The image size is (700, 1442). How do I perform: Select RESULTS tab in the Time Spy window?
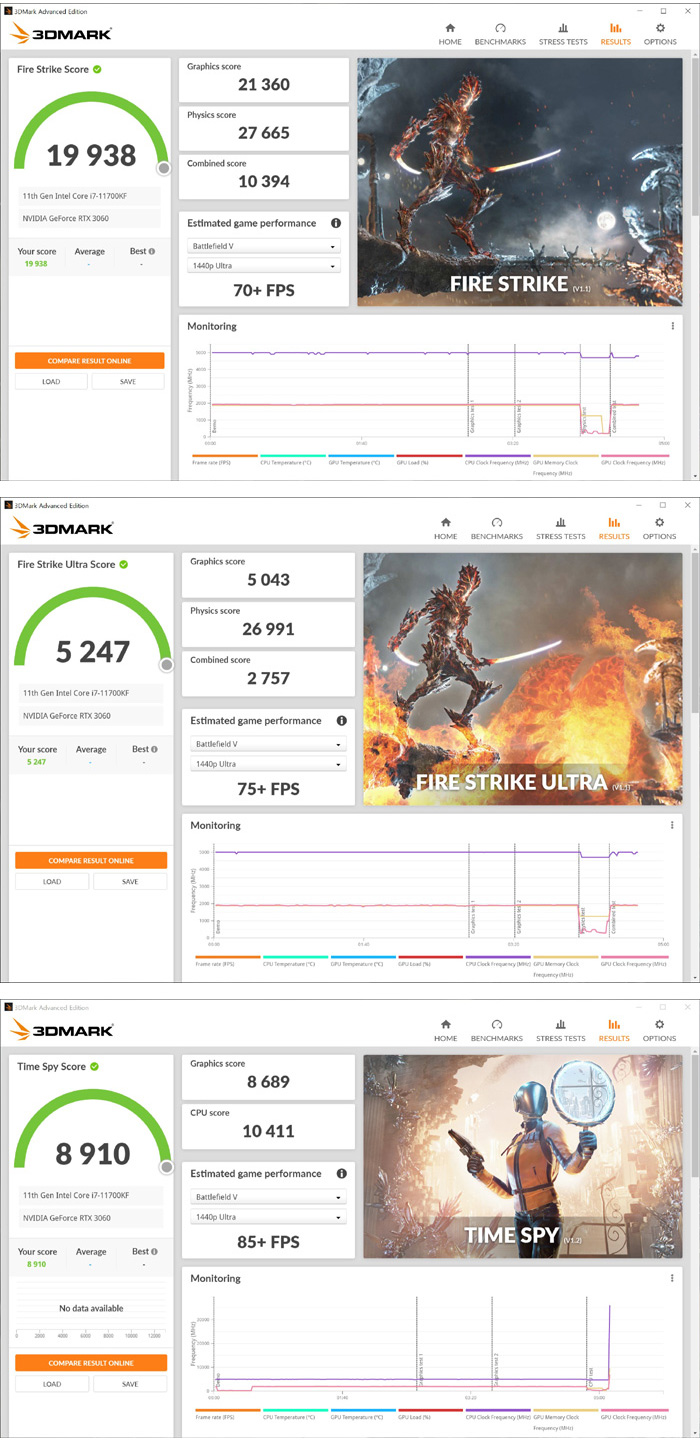click(x=614, y=1030)
